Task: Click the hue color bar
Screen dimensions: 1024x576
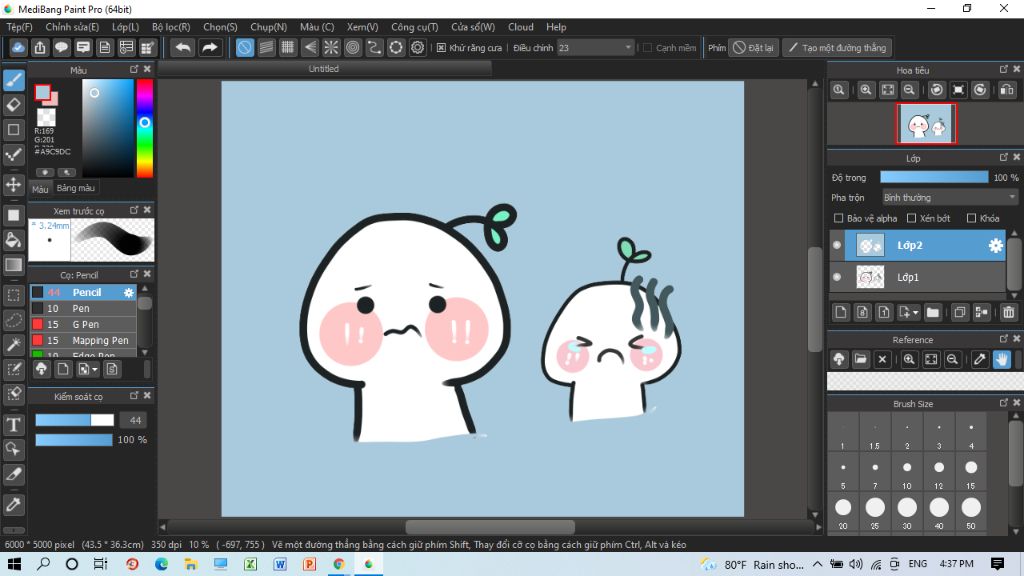Action: pyautogui.click(x=144, y=128)
